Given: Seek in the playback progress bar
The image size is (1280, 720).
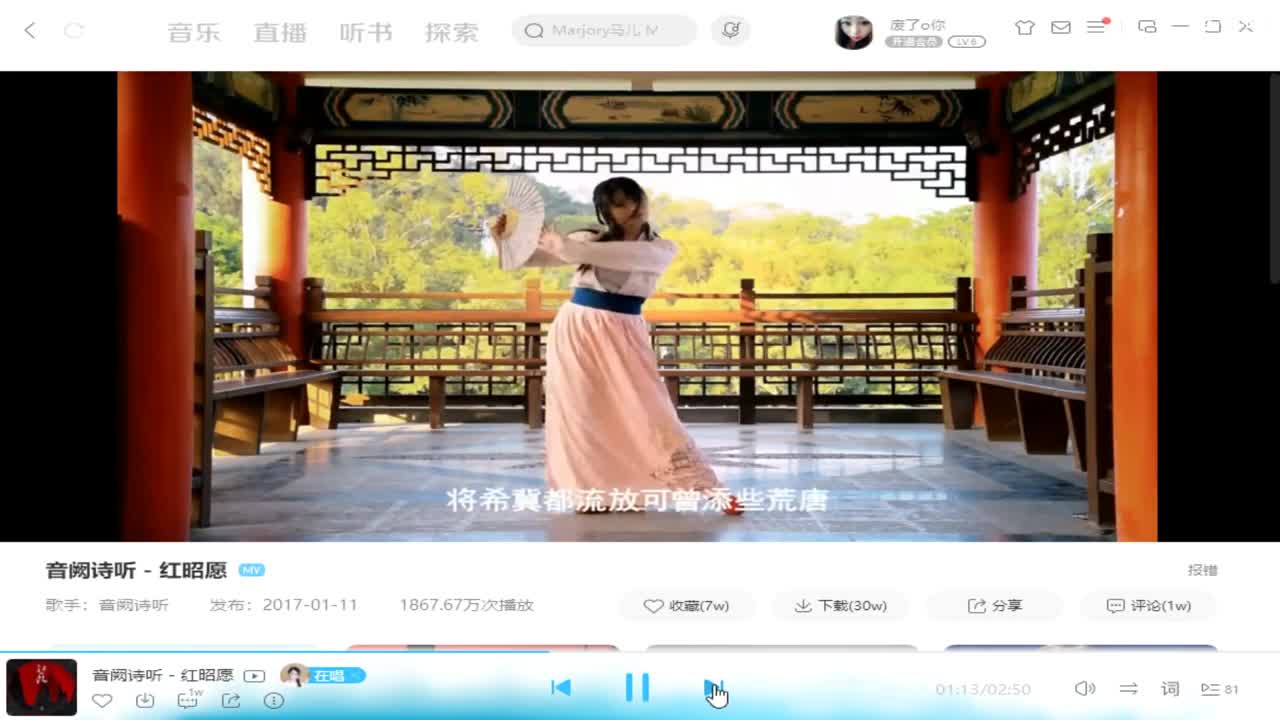Looking at the screenshot, I should click(640, 652).
